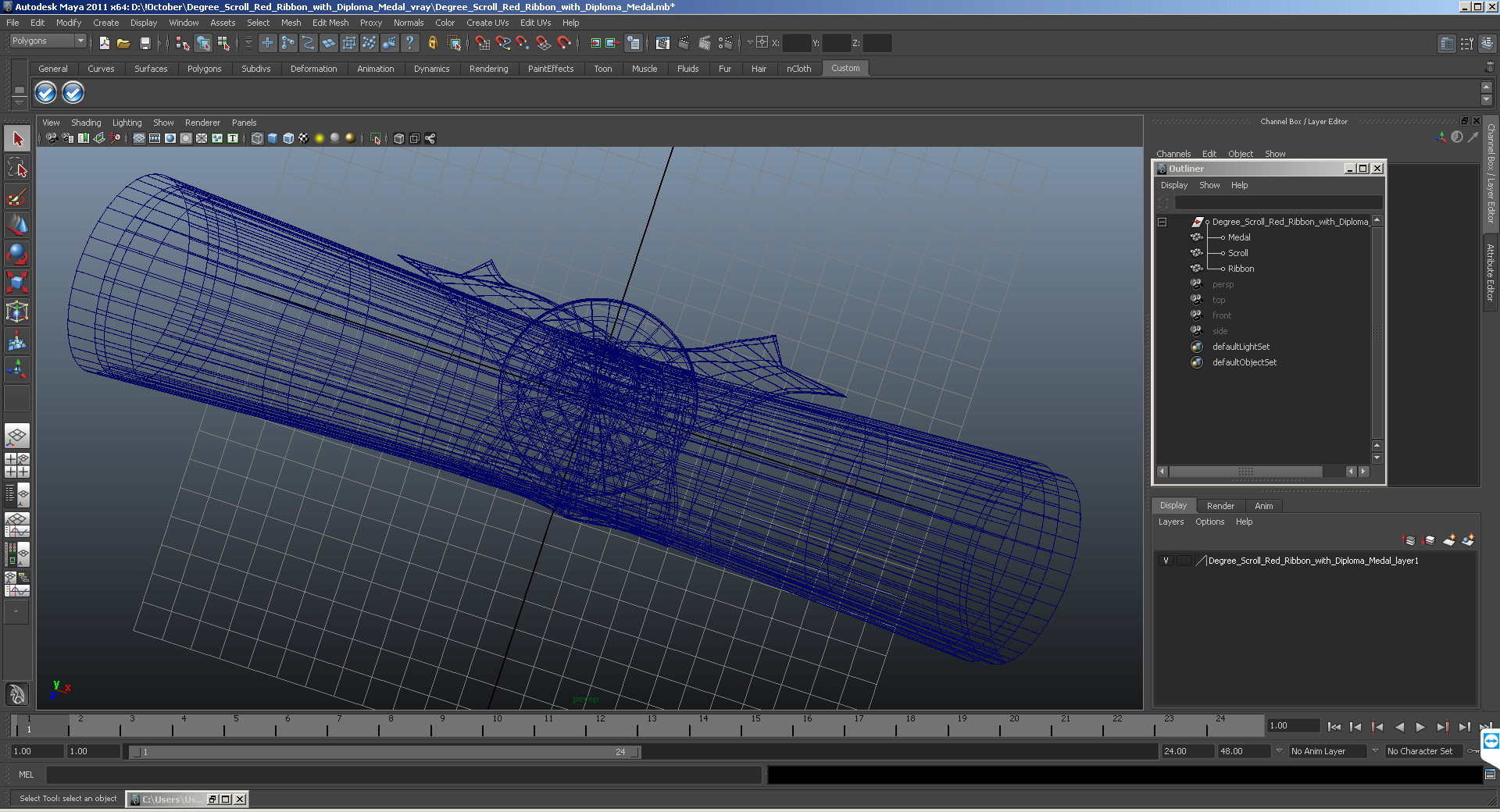This screenshot has height=812, width=1500.
Task: Select defaultLightSet in the Outliner
Action: point(1241,347)
